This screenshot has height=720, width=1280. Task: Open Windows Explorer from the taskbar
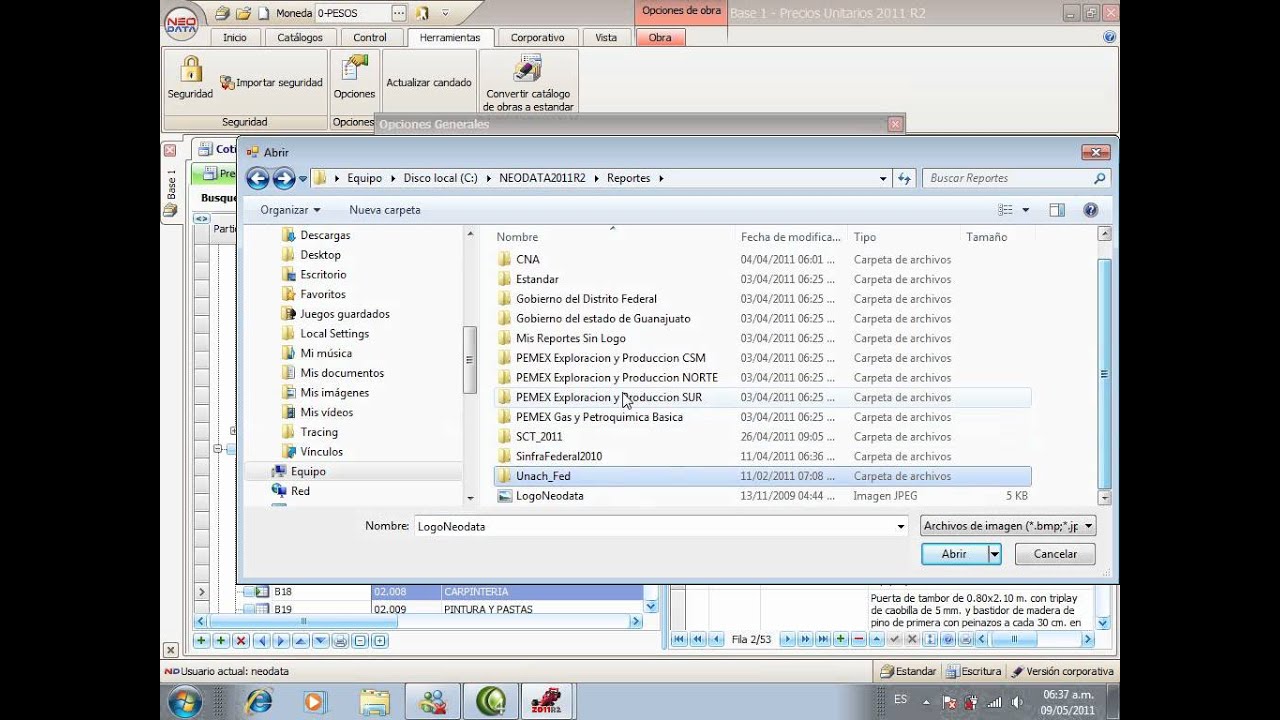tap(374, 701)
